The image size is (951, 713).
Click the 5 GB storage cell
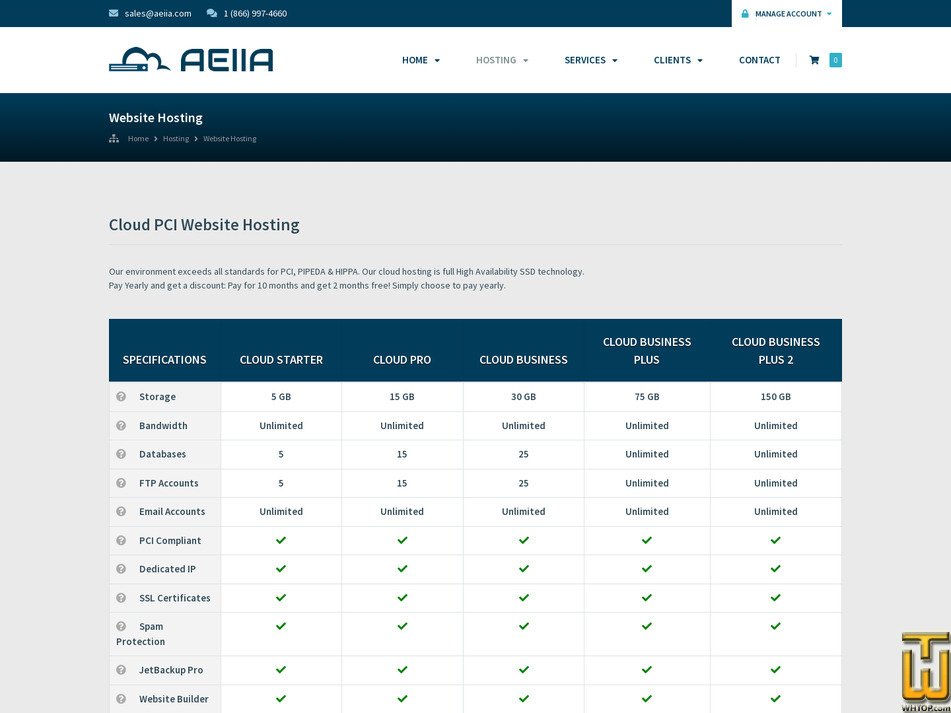[x=281, y=397]
